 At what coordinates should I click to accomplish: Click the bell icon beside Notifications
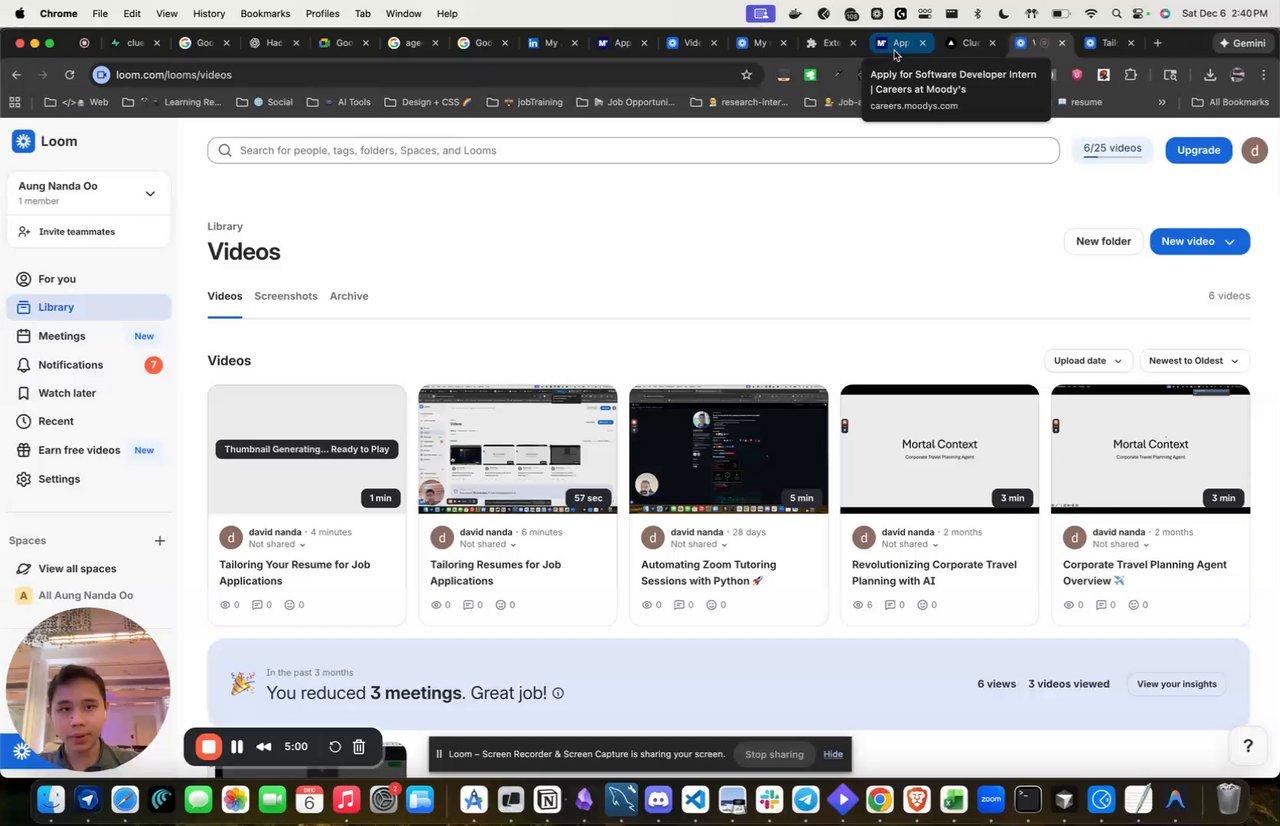[x=23, y=365]
